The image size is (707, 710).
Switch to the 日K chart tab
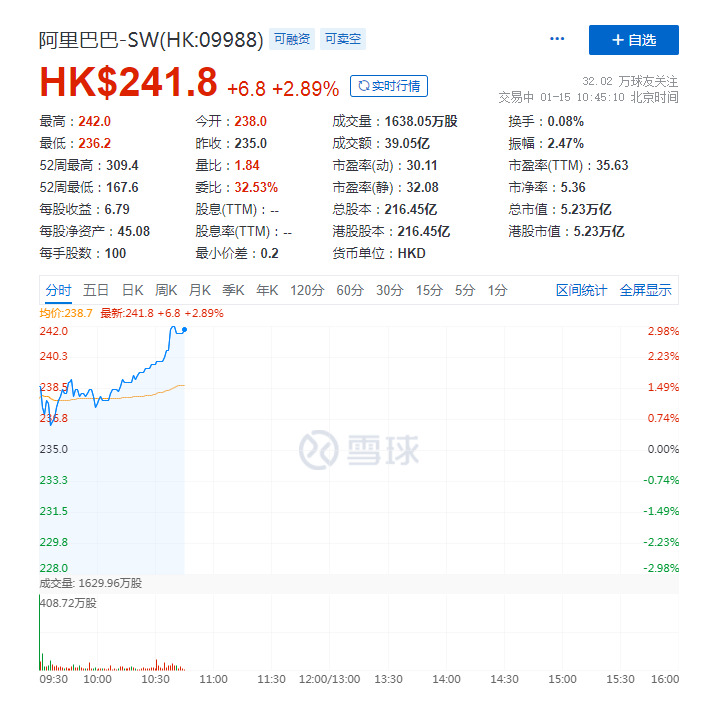(133, 290)
